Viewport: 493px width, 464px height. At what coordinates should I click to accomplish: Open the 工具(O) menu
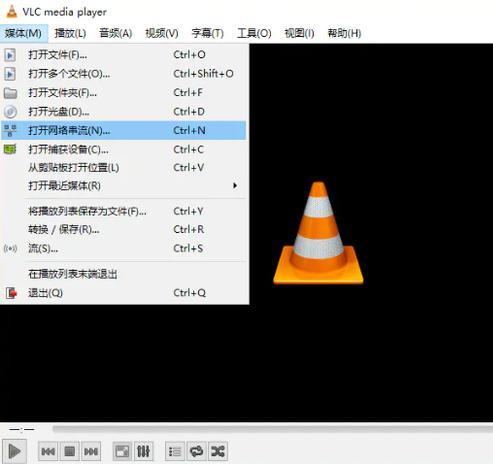point(254,33)
